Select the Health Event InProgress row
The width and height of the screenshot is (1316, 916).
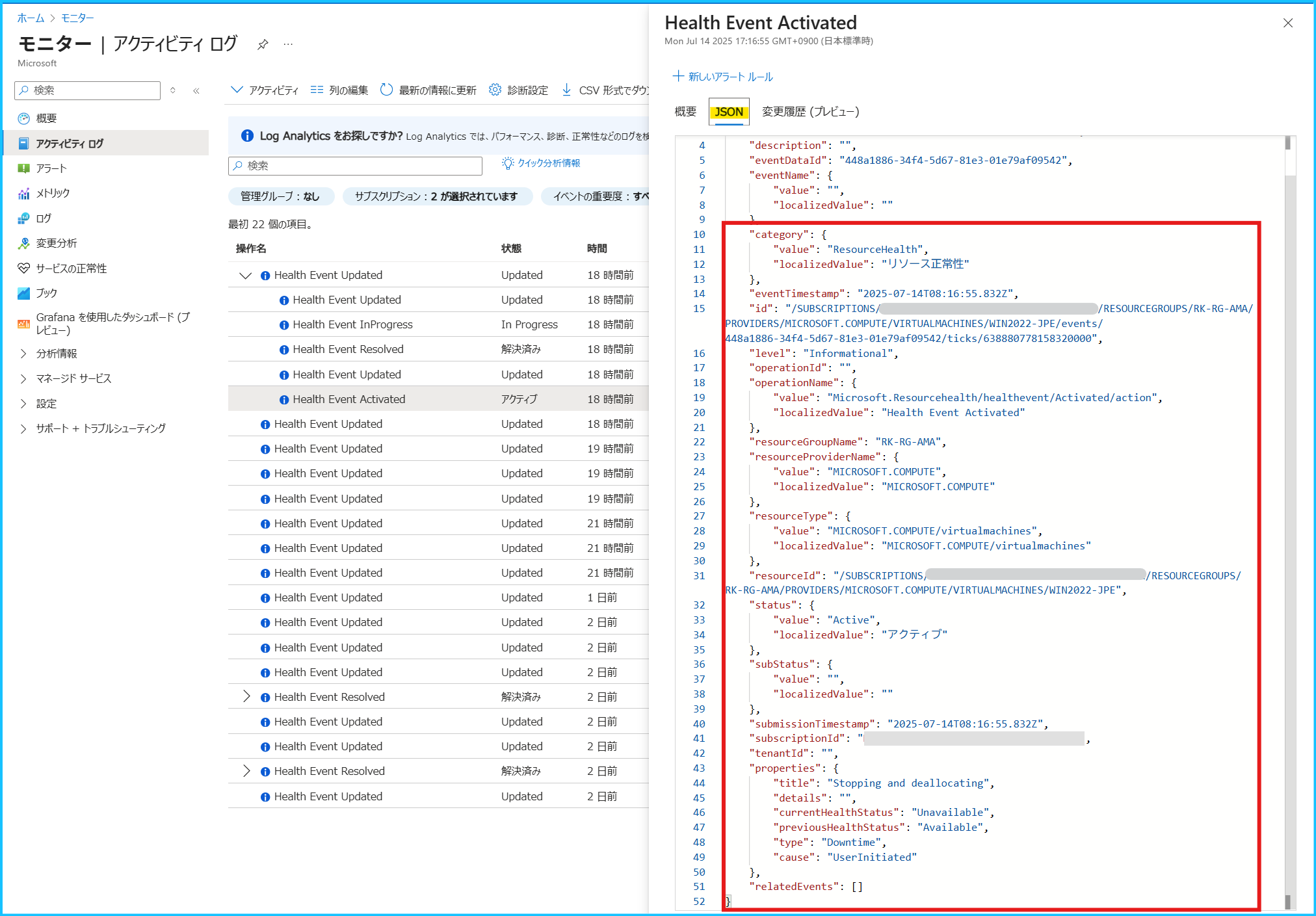point(438,324)
